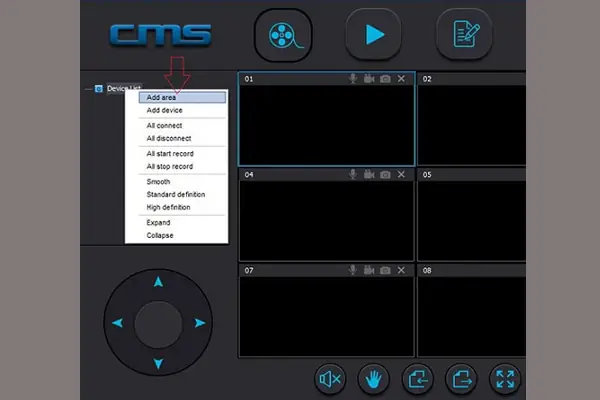Pan camera up with PTZ arrow

(158, 282)
